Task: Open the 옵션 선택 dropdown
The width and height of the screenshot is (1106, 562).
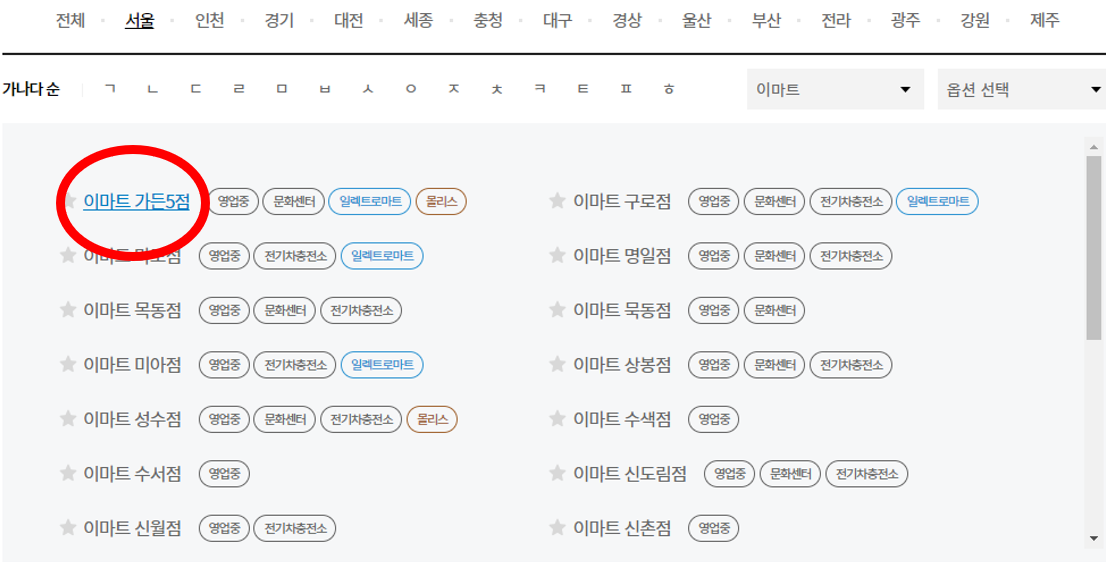Action: point(1021,90)
